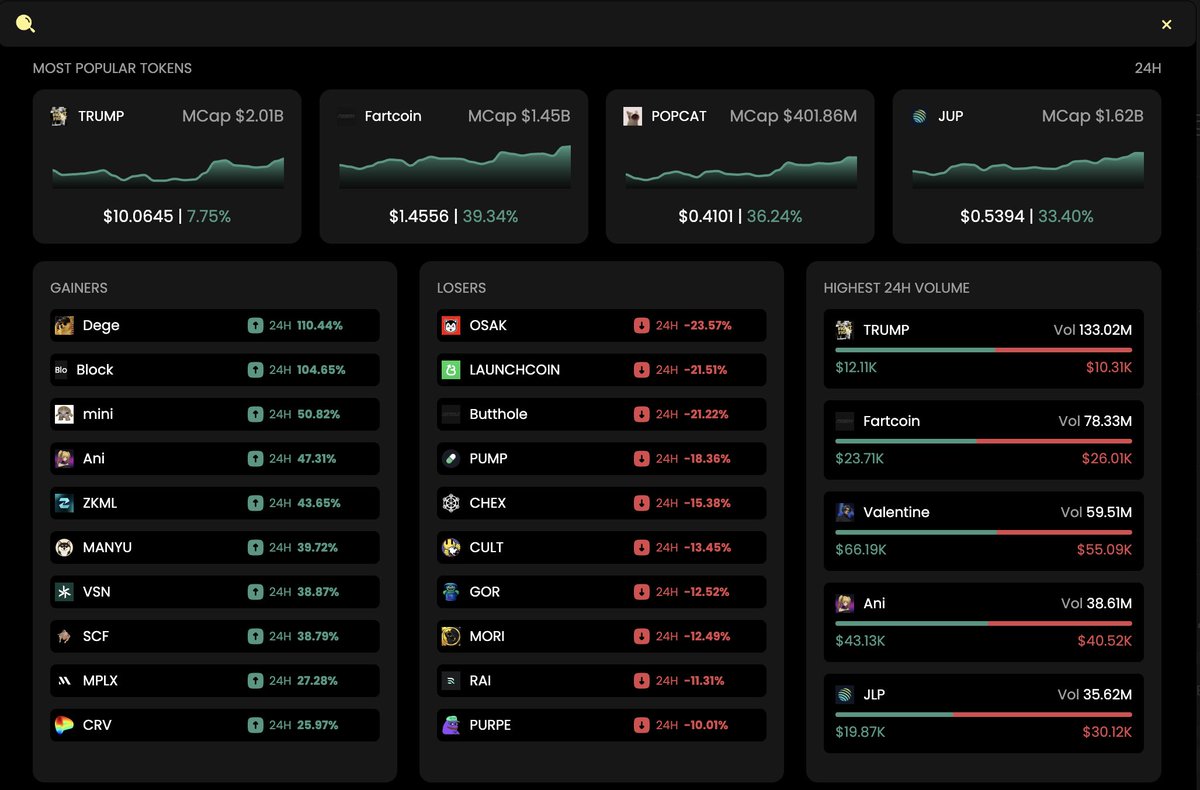Click the CRV 25.97% gain value

(x=318, y=725)
